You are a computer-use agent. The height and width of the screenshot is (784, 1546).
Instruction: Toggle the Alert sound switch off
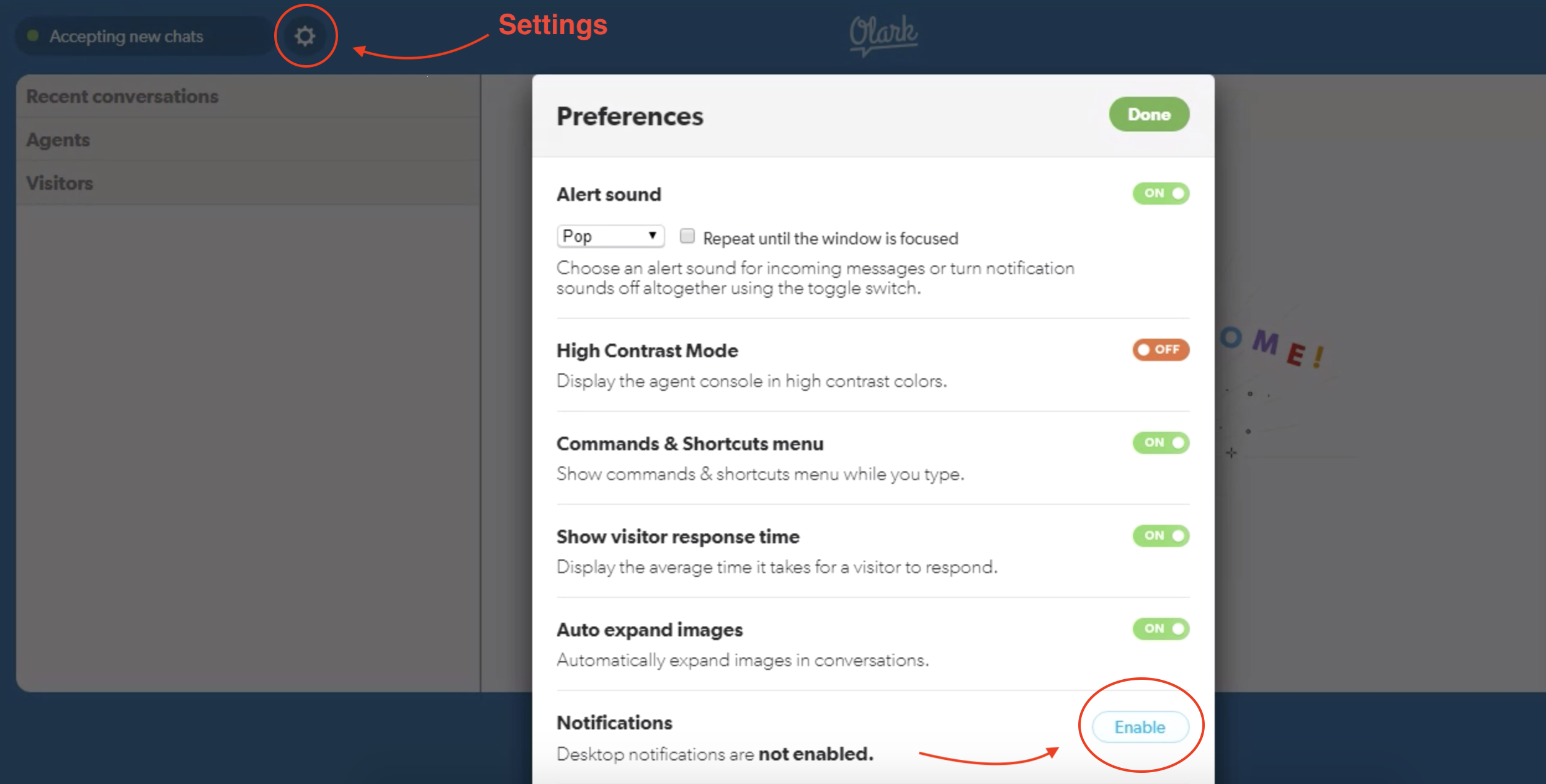tap(1160, 194)
